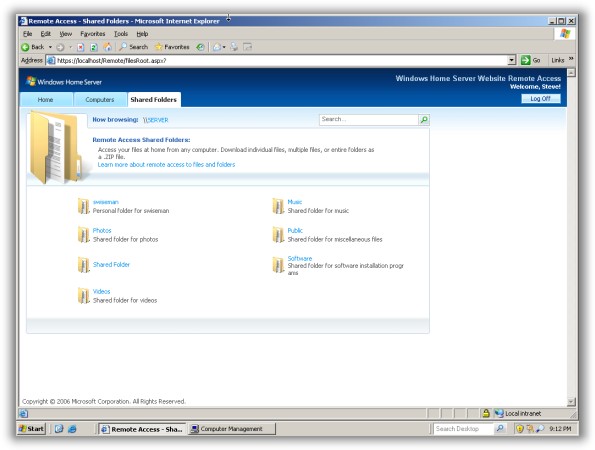
Task: Click the address bar URL field
Action: pyautogui.click(x=277, y=60)
